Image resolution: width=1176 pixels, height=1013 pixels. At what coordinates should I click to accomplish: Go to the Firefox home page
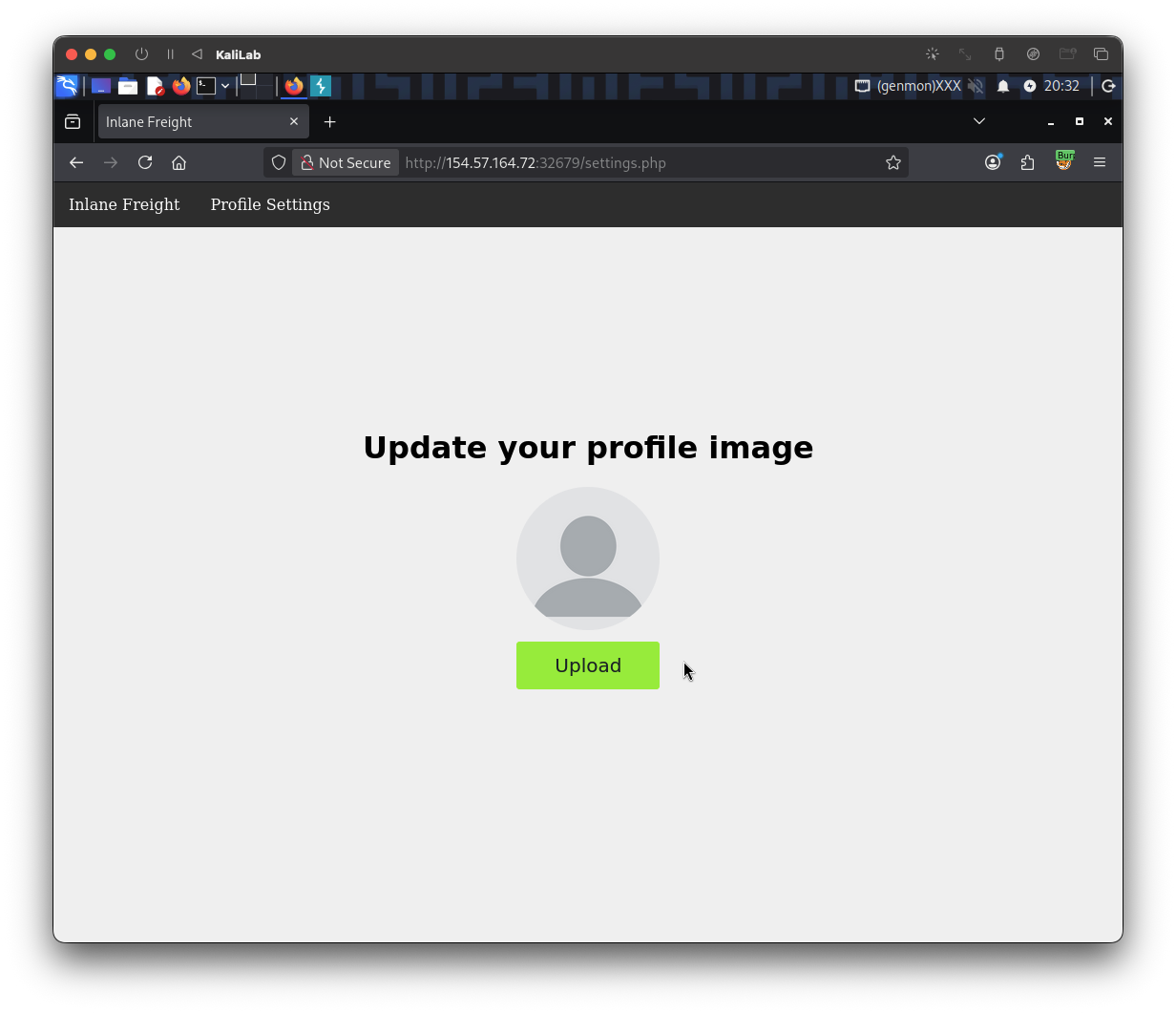(x=178, y=162)
